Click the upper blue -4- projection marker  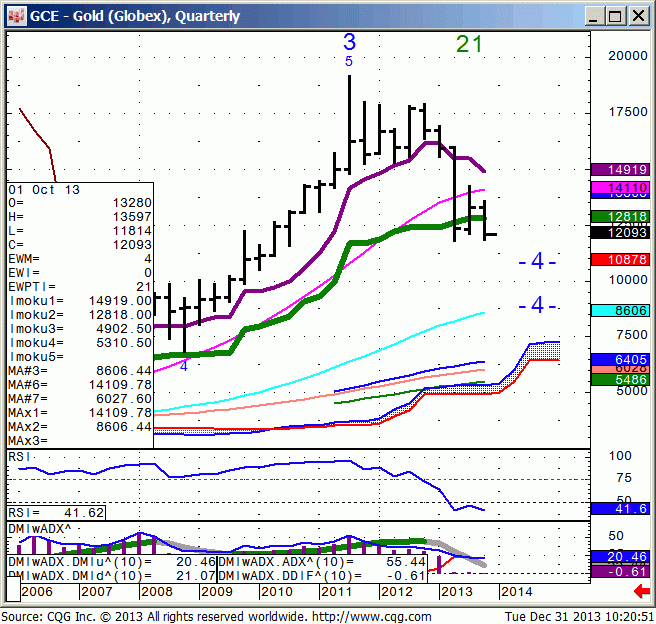point(537,262)
